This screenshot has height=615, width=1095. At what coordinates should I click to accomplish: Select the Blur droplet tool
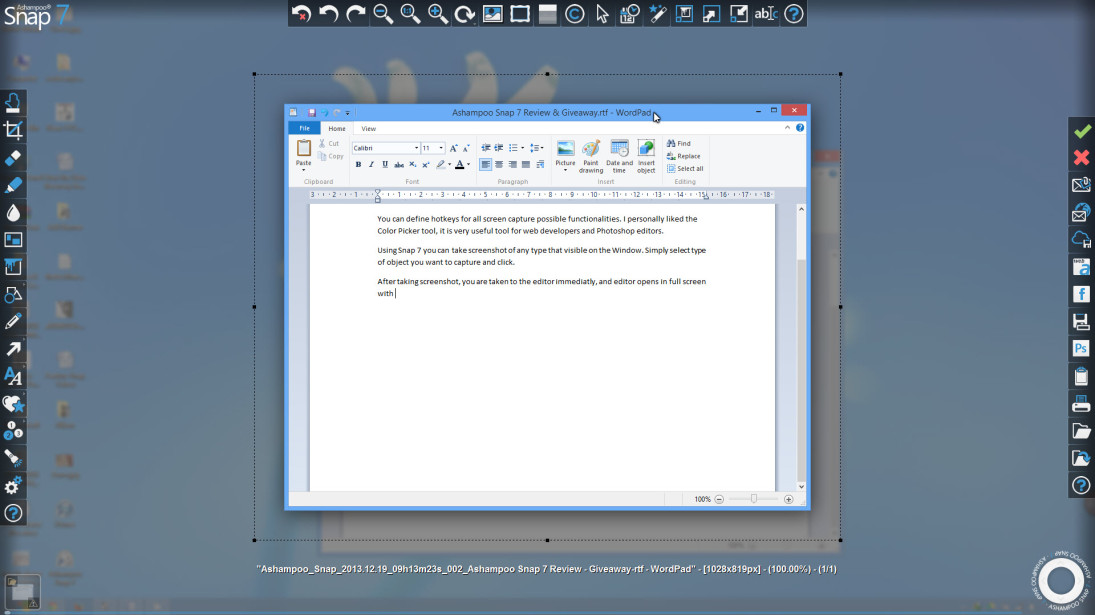coord(13,213)
